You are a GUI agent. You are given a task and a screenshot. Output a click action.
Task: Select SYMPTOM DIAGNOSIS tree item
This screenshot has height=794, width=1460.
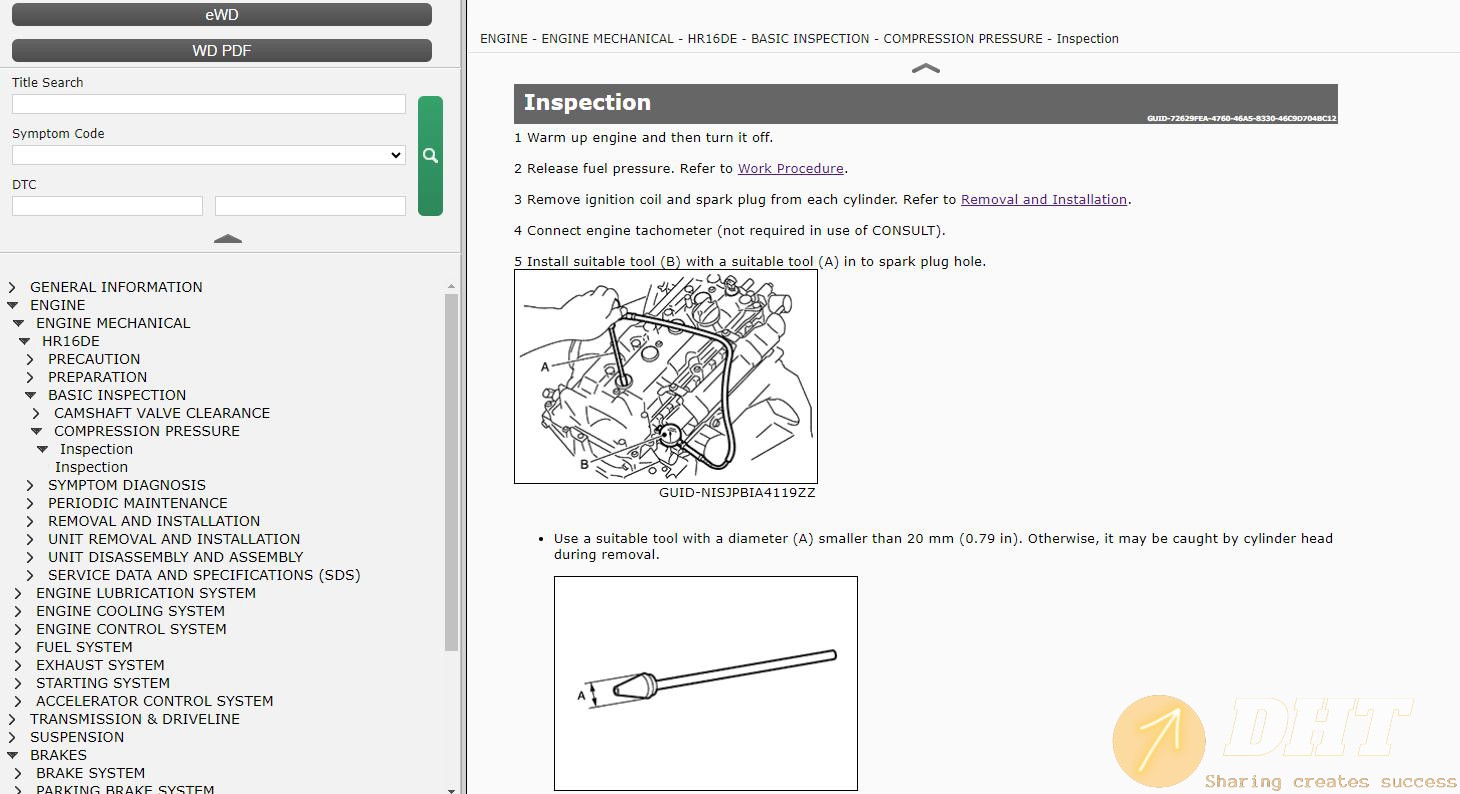point(127,485)
